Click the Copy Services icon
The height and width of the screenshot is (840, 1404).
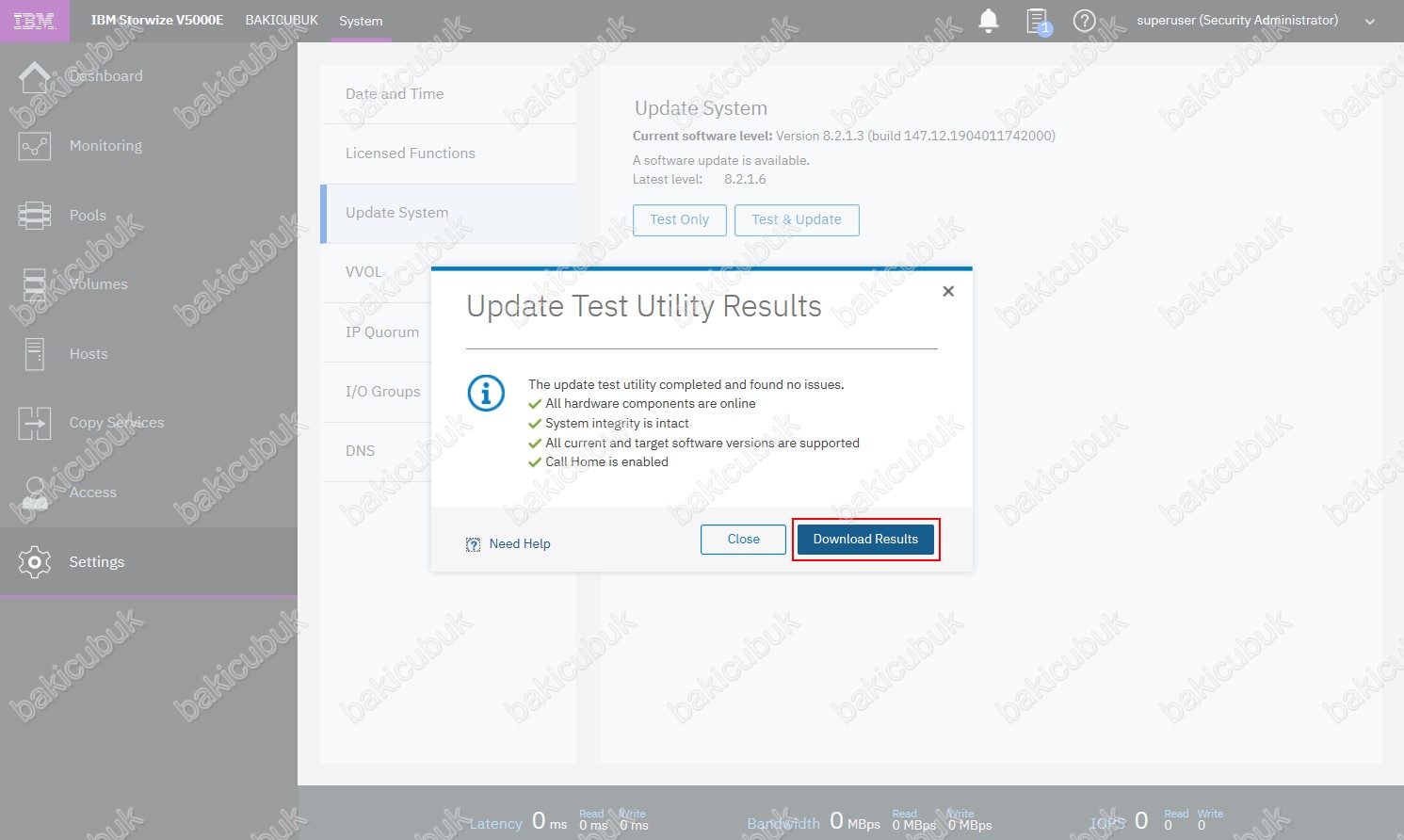pos(35,423)
